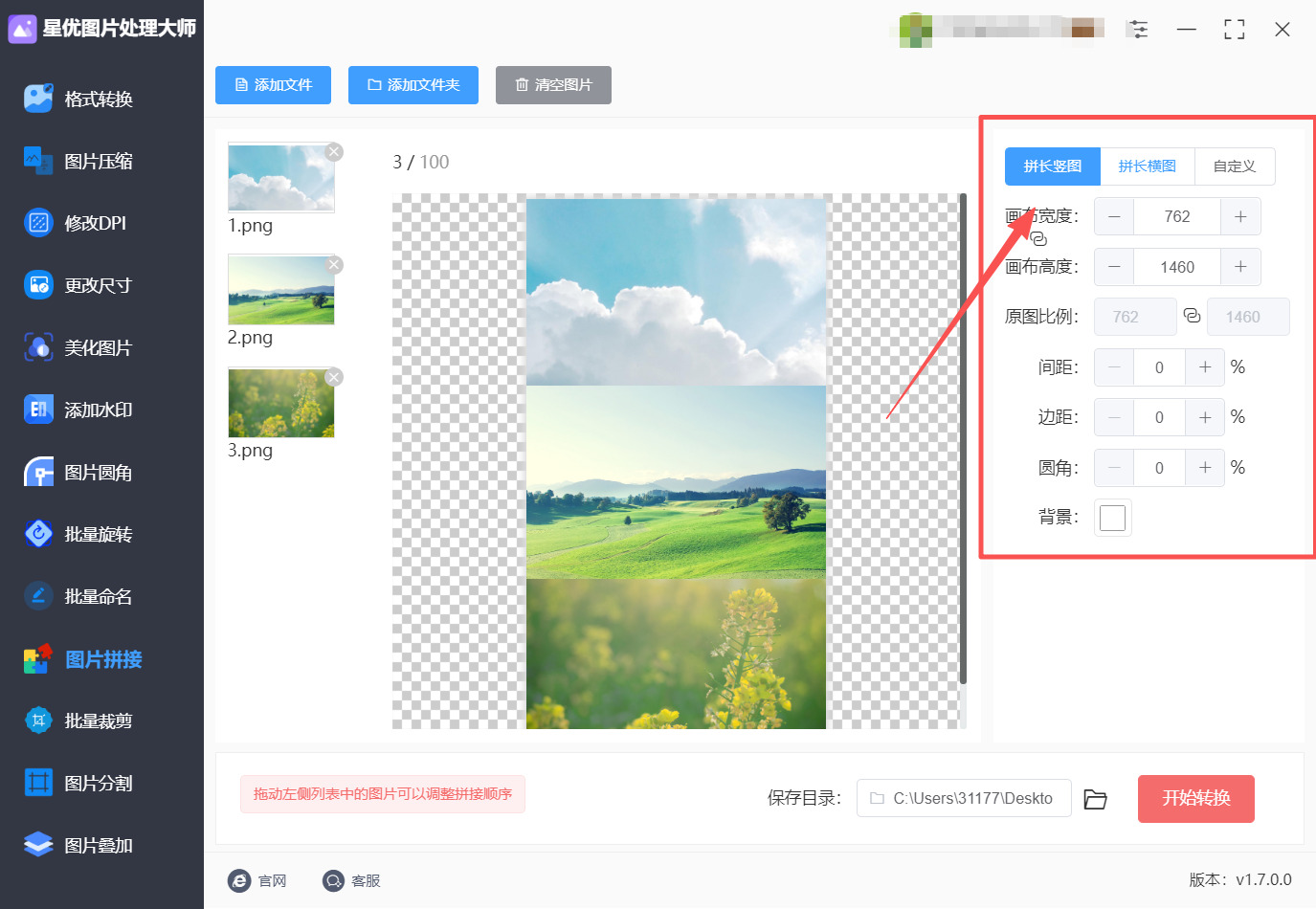This screenshot has height=909, width=1316.
Task: Decrease the 画布宽度 value
Action: [x=1114, y=216]
